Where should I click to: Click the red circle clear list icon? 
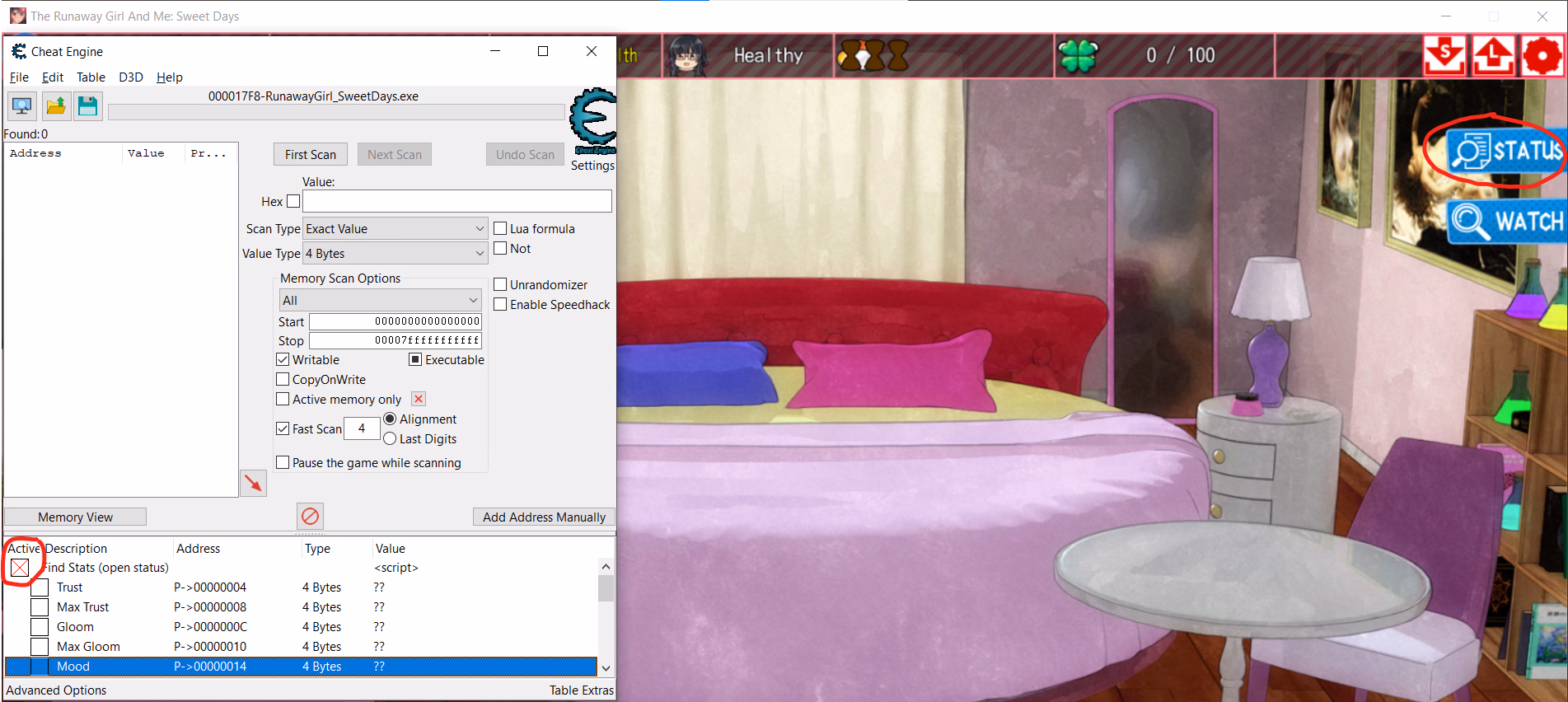pos(310,517)
